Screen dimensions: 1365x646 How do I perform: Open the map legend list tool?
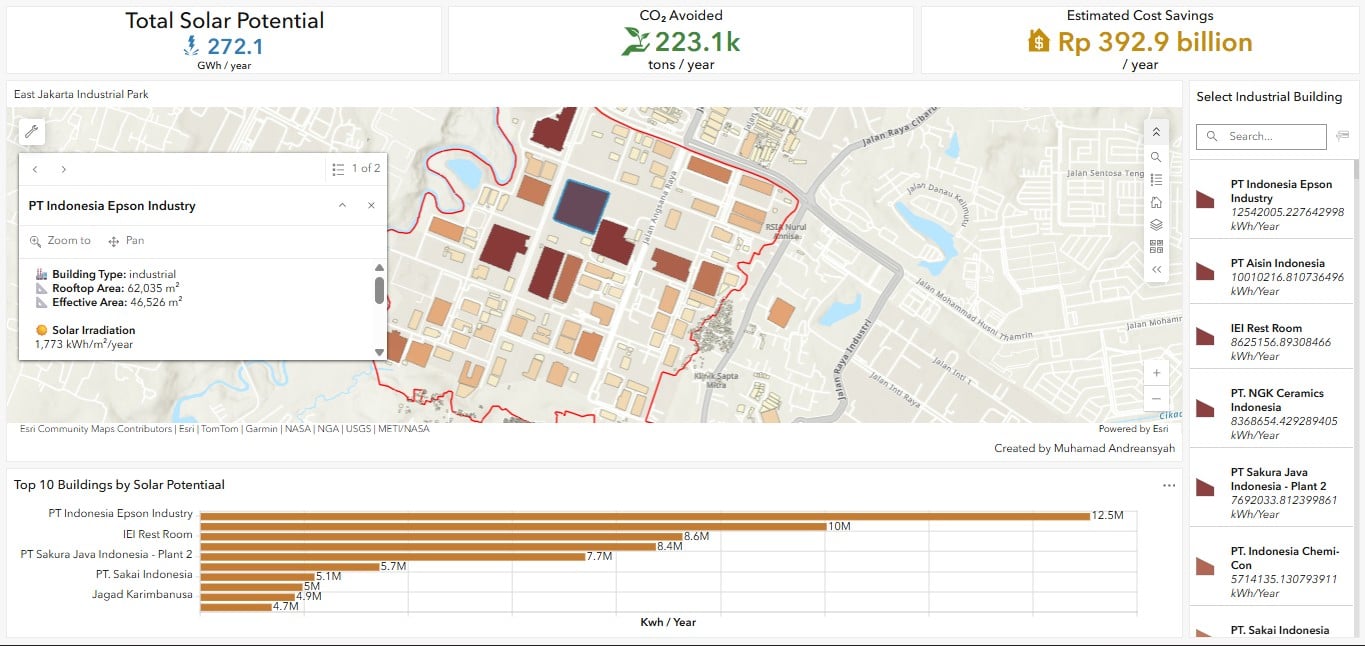tap(1156, 180)
